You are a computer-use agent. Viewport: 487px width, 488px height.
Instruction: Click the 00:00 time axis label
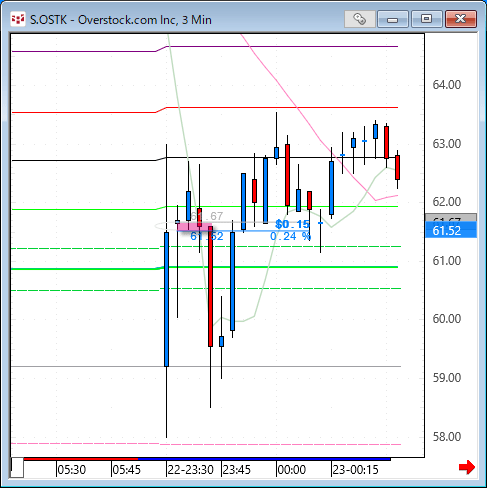[x=292, y=470]
